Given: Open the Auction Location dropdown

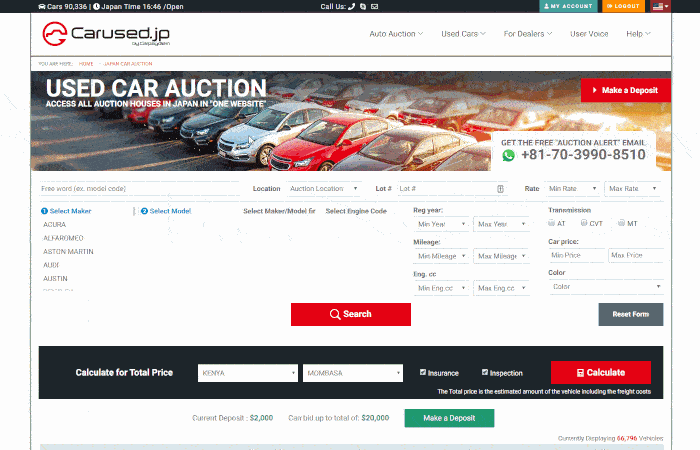Looking at the screenshot, I should pos(323,189).
